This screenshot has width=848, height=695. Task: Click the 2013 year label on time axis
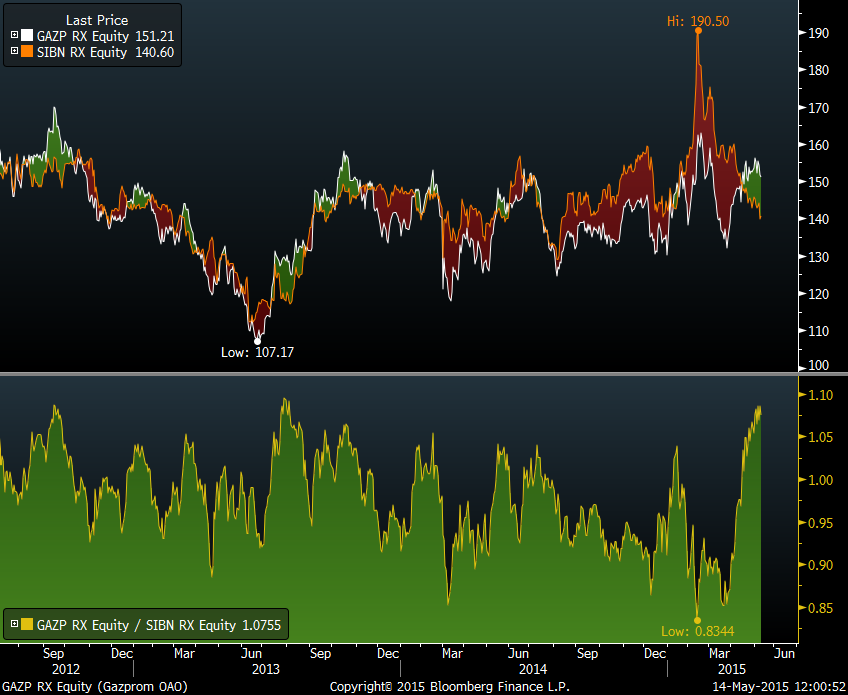coord(266,669)
